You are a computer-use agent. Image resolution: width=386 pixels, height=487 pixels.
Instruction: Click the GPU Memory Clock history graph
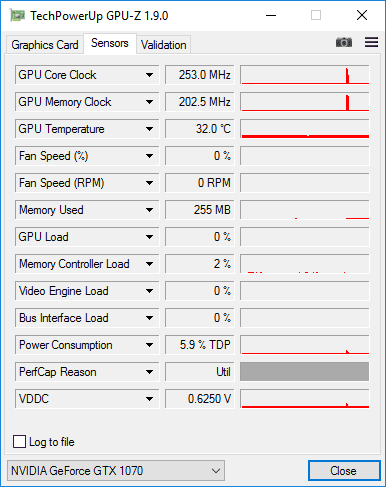tap(305, 102)
